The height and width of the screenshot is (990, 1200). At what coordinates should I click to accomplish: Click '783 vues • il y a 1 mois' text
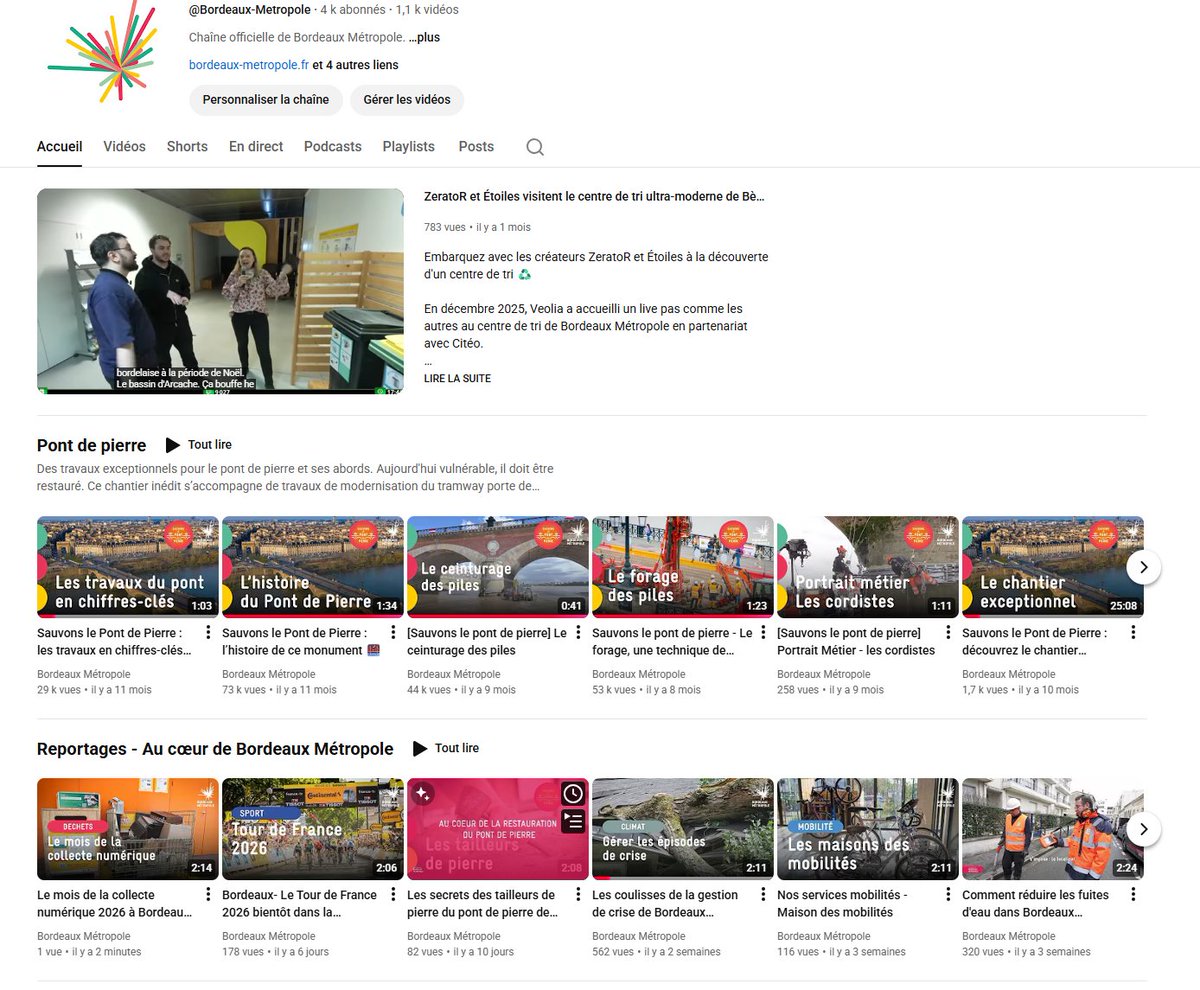point(477,227)
